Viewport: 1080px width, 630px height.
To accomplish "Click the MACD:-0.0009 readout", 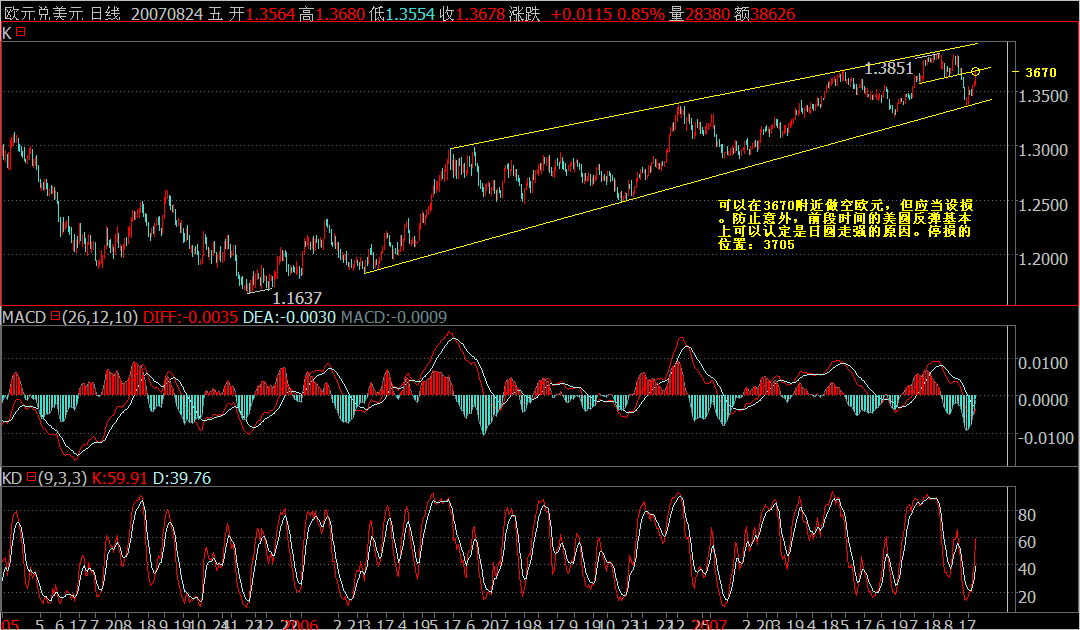I will [x=394, y=317].
